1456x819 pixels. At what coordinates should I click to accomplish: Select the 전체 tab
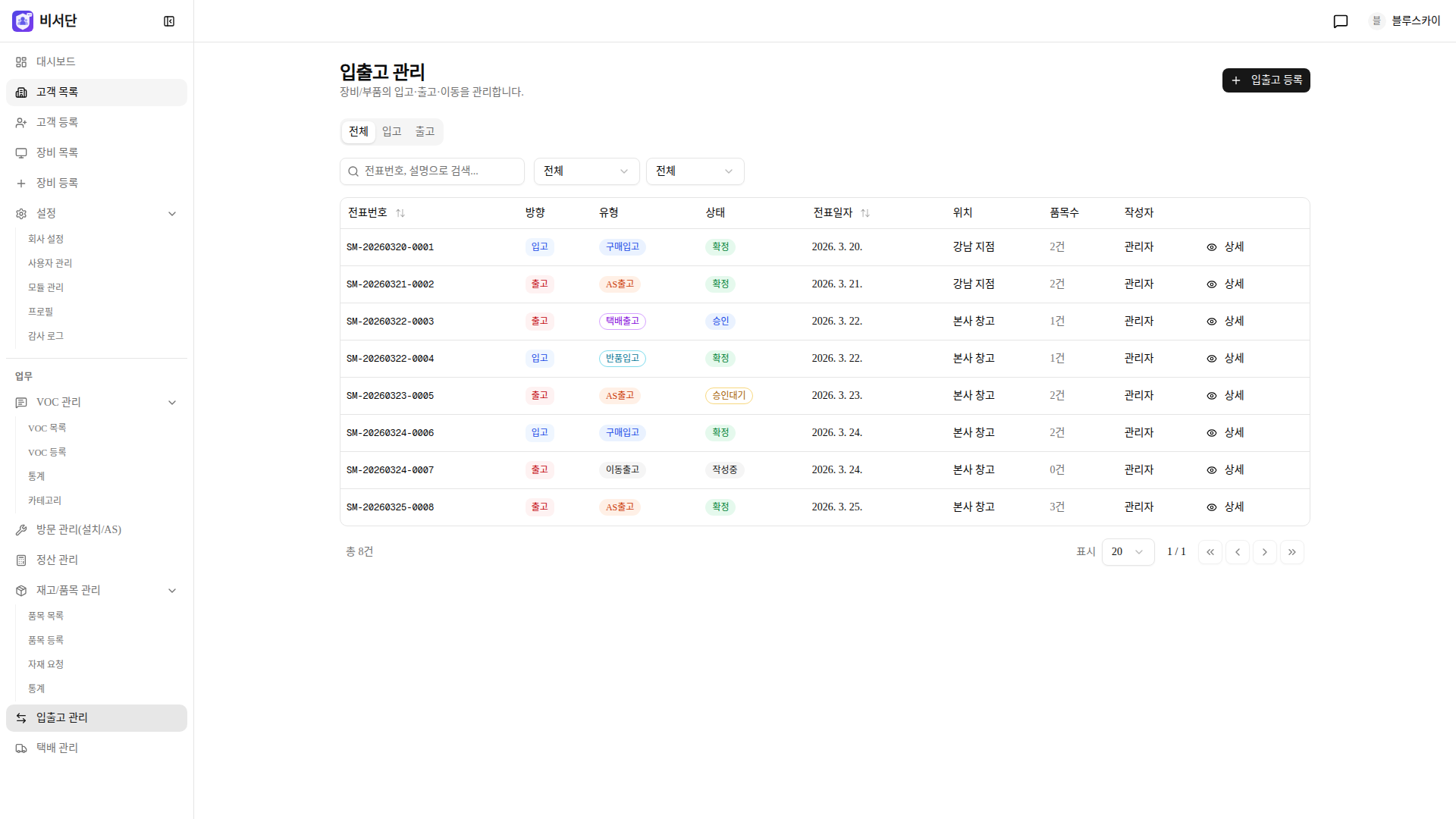pos(359,132)
